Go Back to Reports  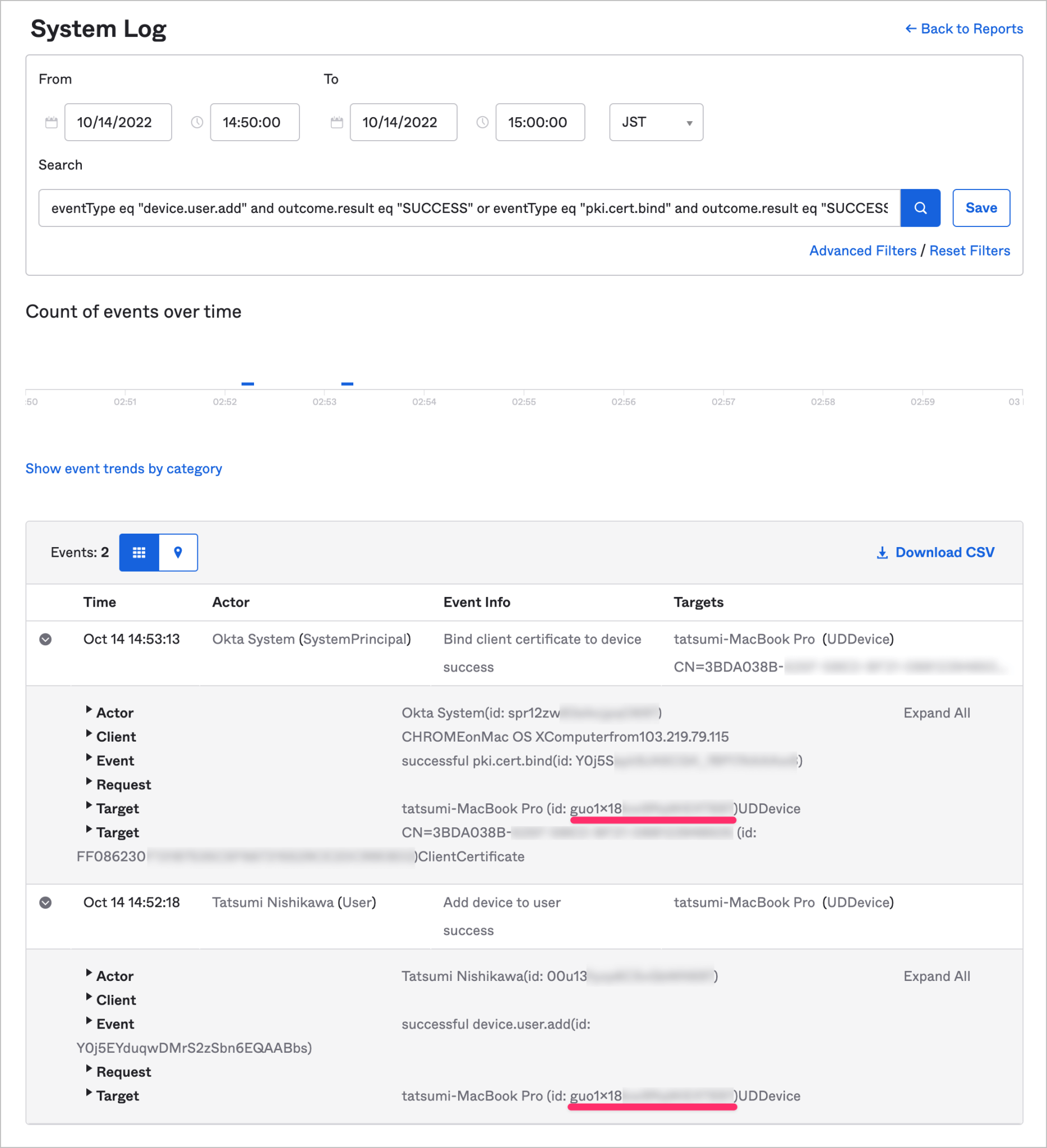point(964,29)
